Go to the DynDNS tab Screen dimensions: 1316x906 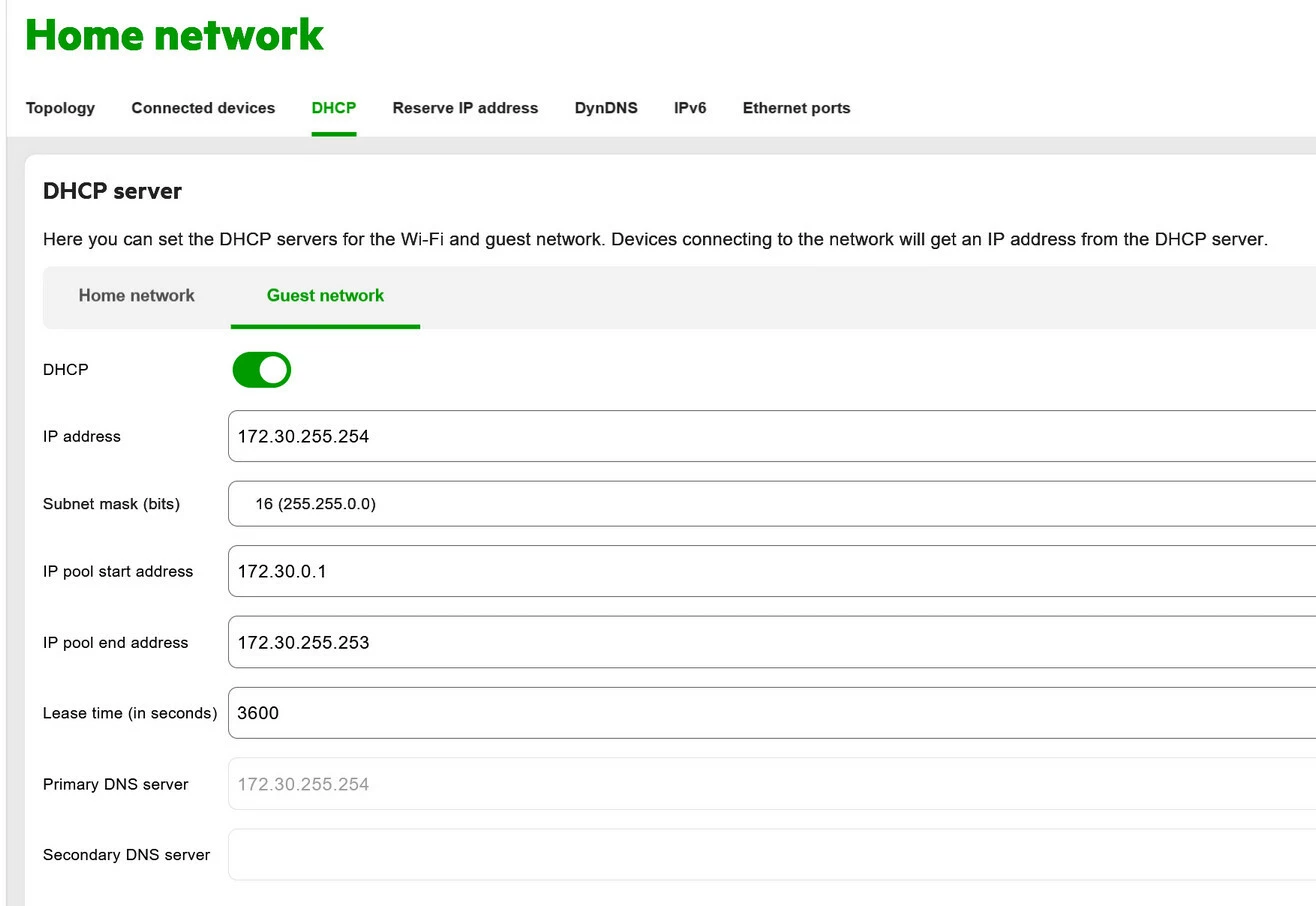[606, 108]
